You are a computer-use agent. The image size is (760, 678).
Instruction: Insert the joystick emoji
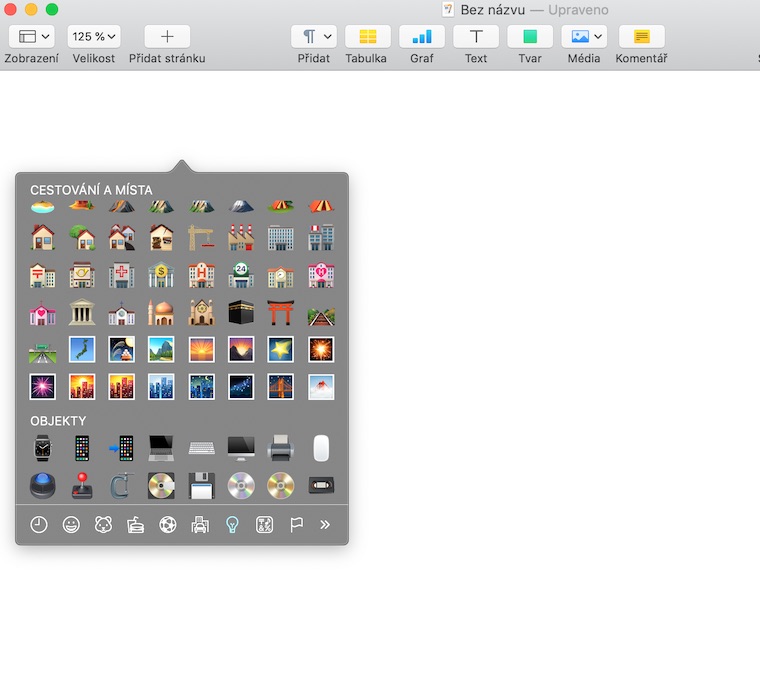tap(81, 487)
